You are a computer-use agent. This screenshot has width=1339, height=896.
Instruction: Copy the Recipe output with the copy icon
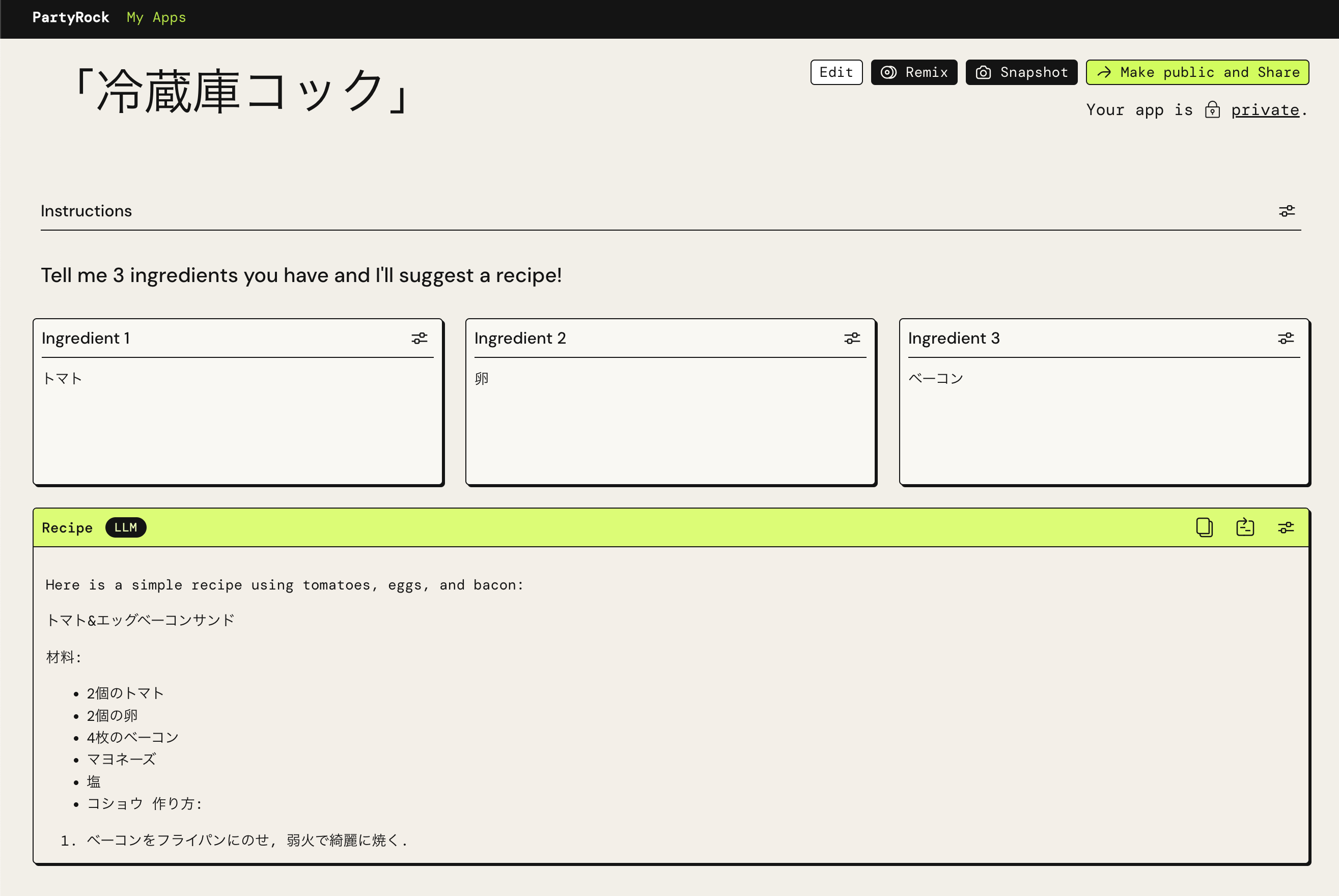coord(1204,527)
